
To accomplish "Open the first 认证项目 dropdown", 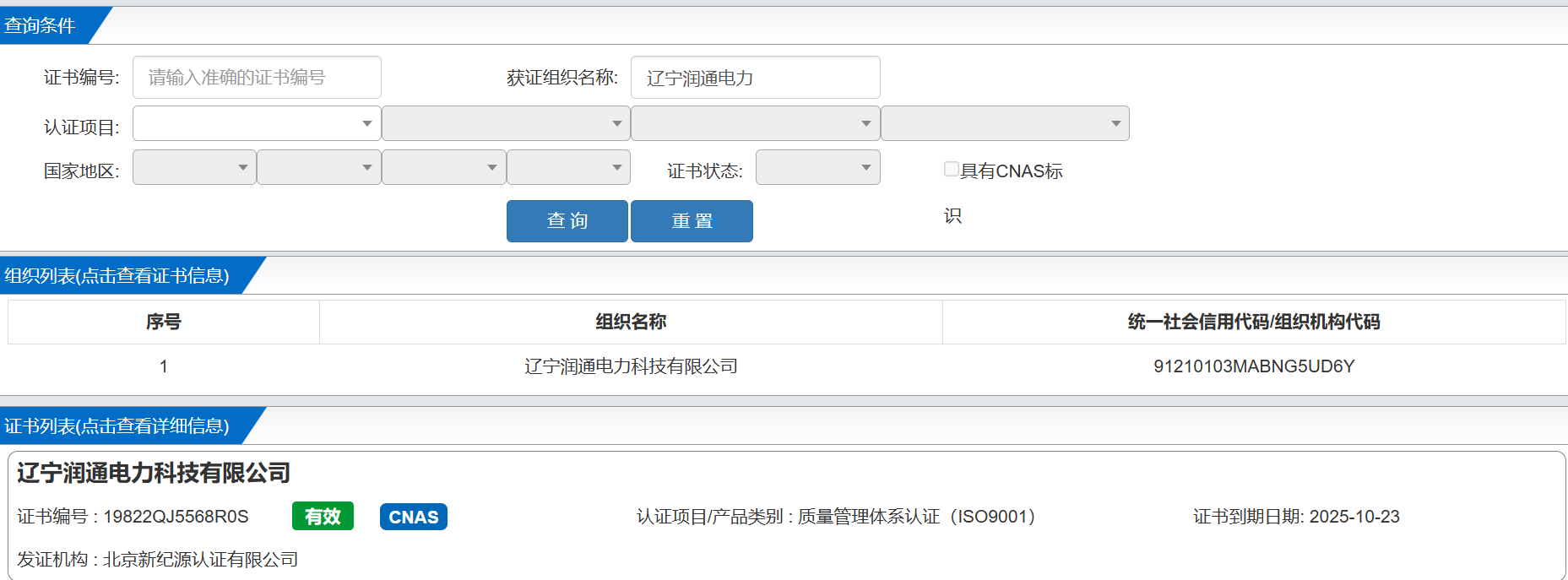I will coord(257,123).
